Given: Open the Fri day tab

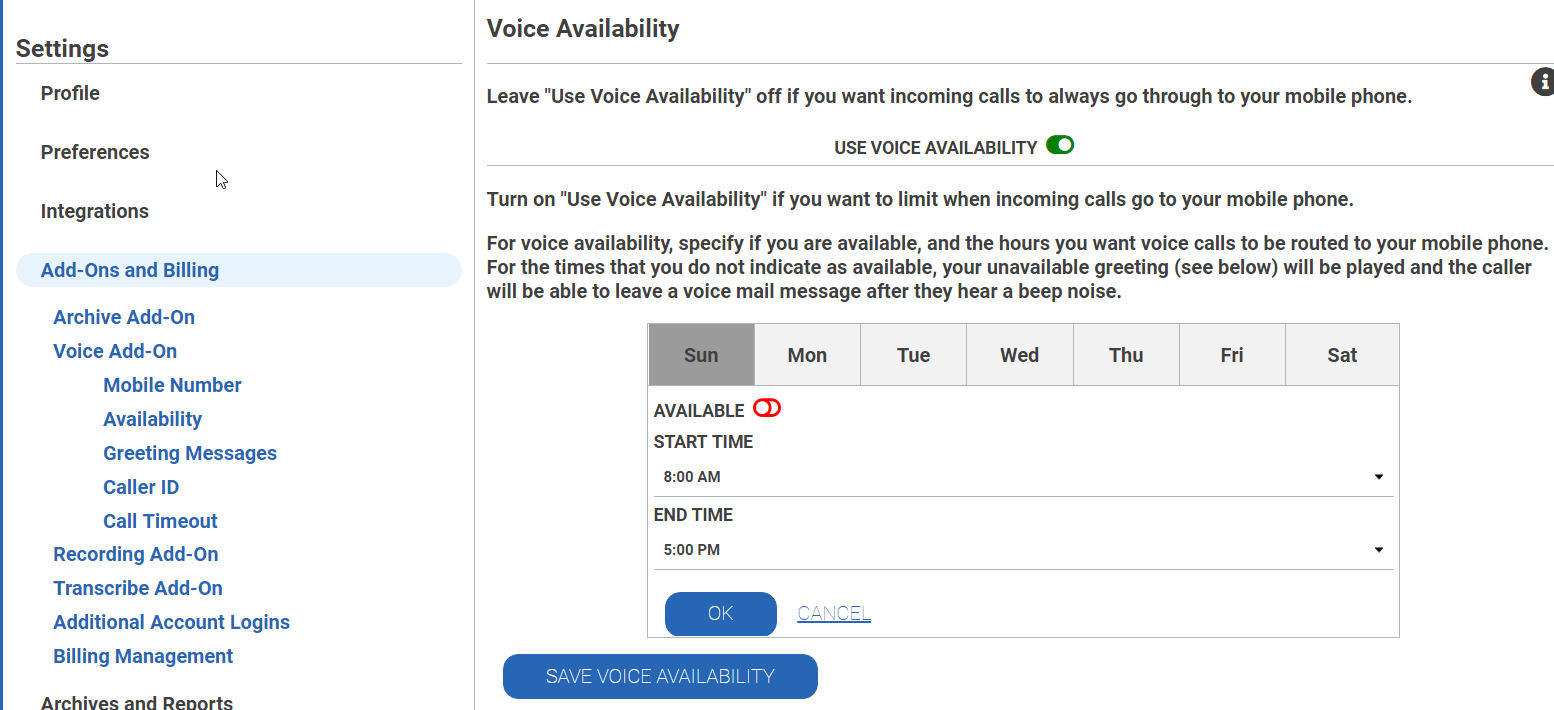Looking at the screenshot, I should tap(1232, 355).
